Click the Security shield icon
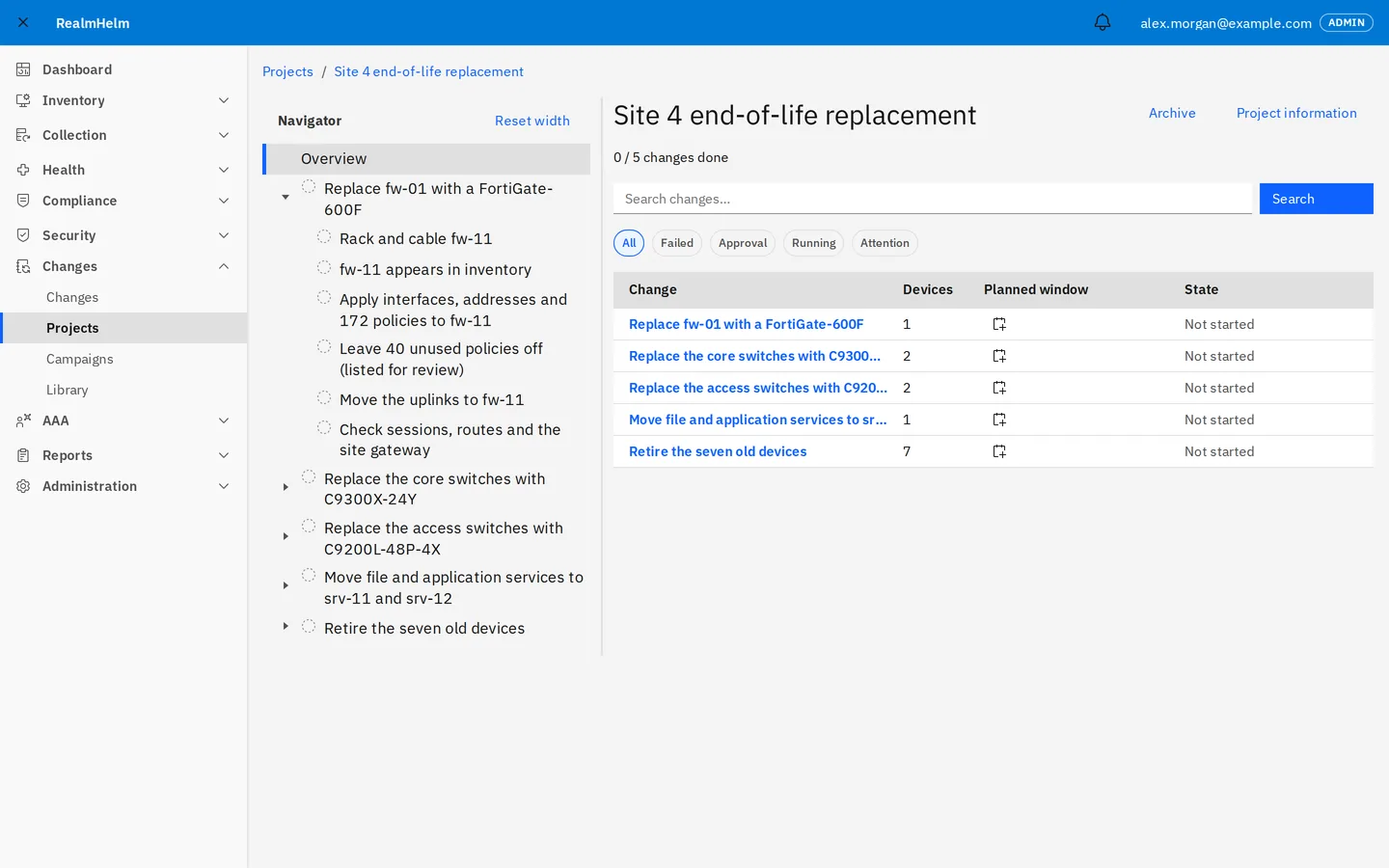Screen dimensions: 1389x868 (23, 235)
